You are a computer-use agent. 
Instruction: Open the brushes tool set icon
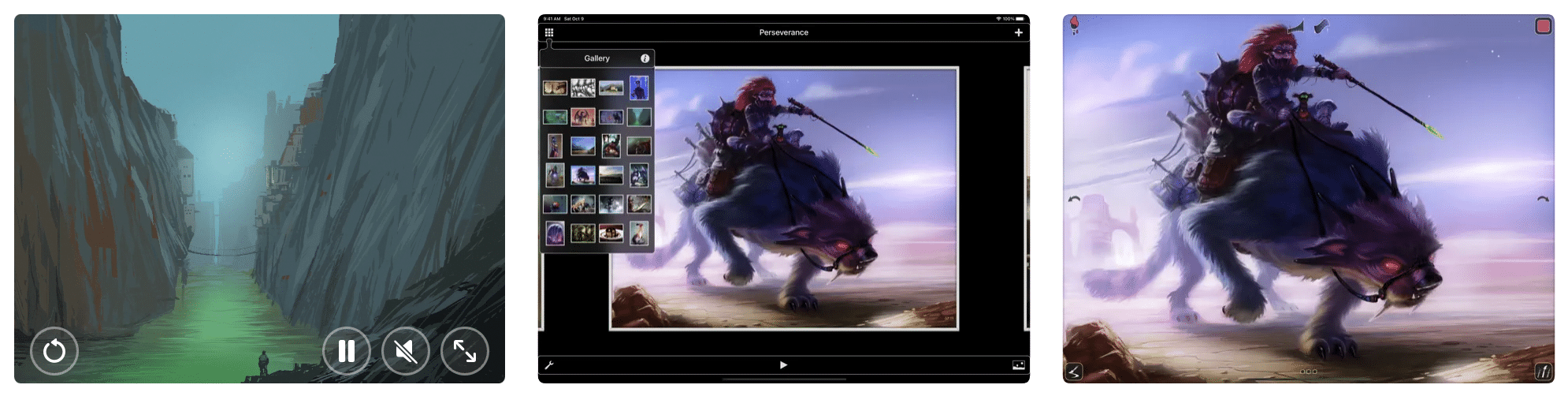coord(1543,371)
